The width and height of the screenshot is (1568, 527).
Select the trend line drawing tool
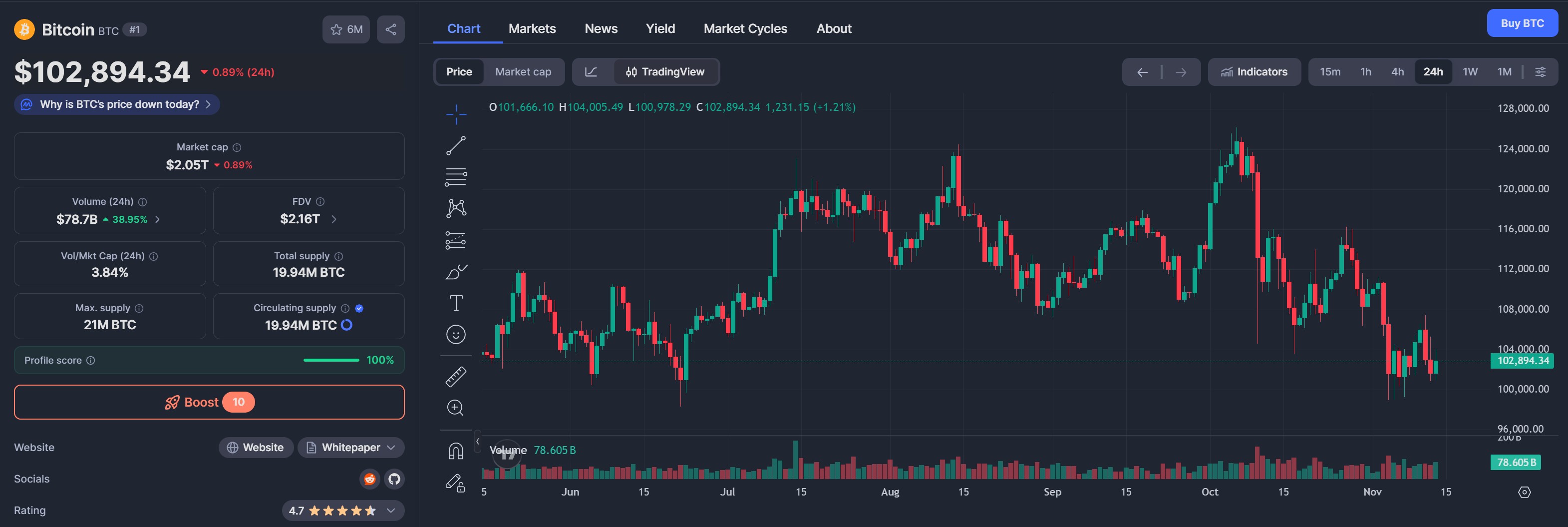click(x=456, y=145)
